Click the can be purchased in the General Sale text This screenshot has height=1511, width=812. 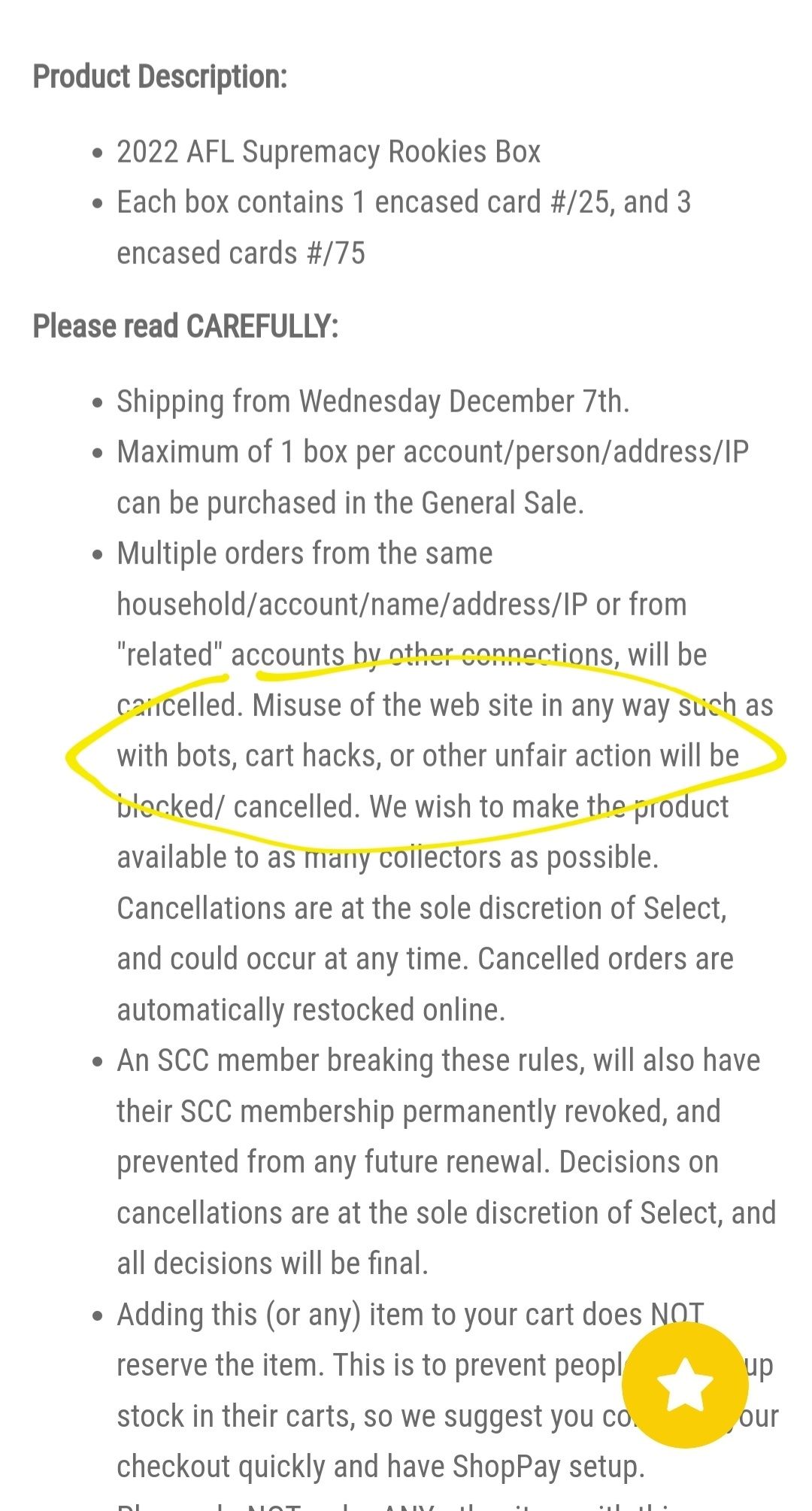point(350,503)
